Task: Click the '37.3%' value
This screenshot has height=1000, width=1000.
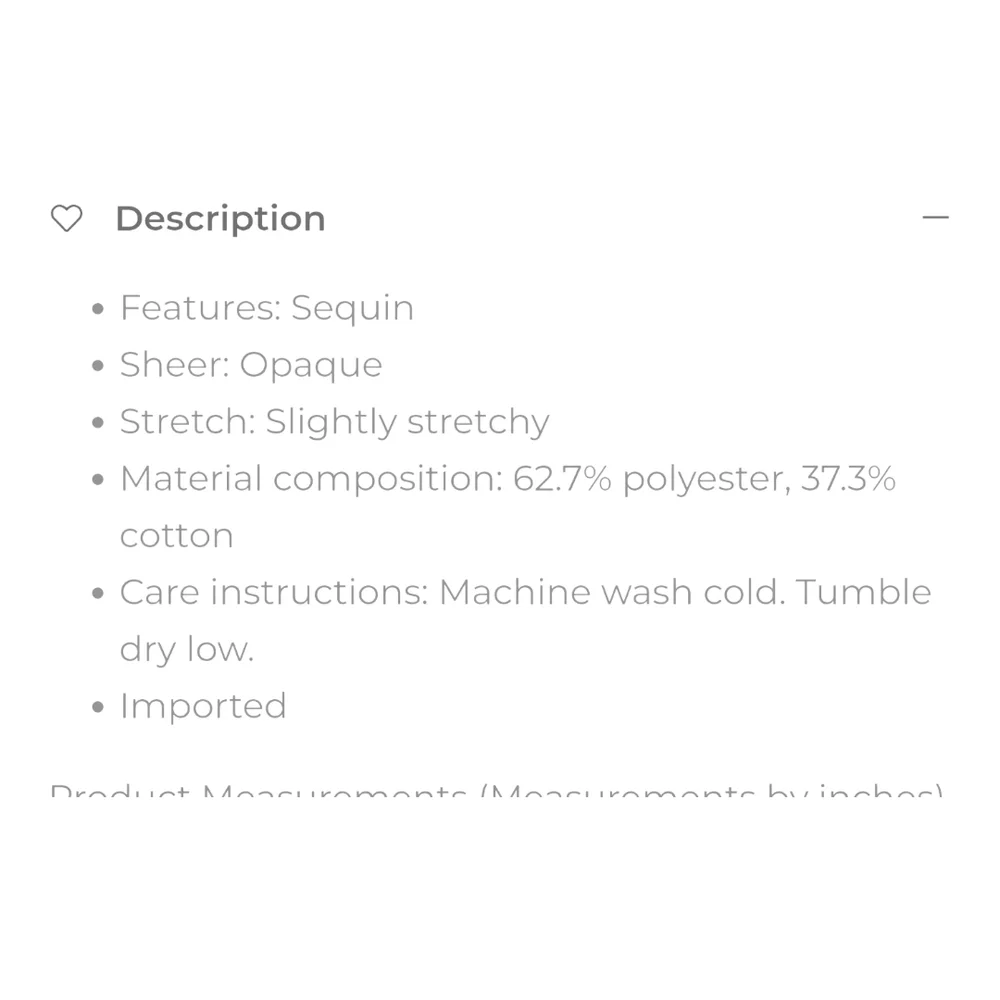Action: [x=848, y=479]
